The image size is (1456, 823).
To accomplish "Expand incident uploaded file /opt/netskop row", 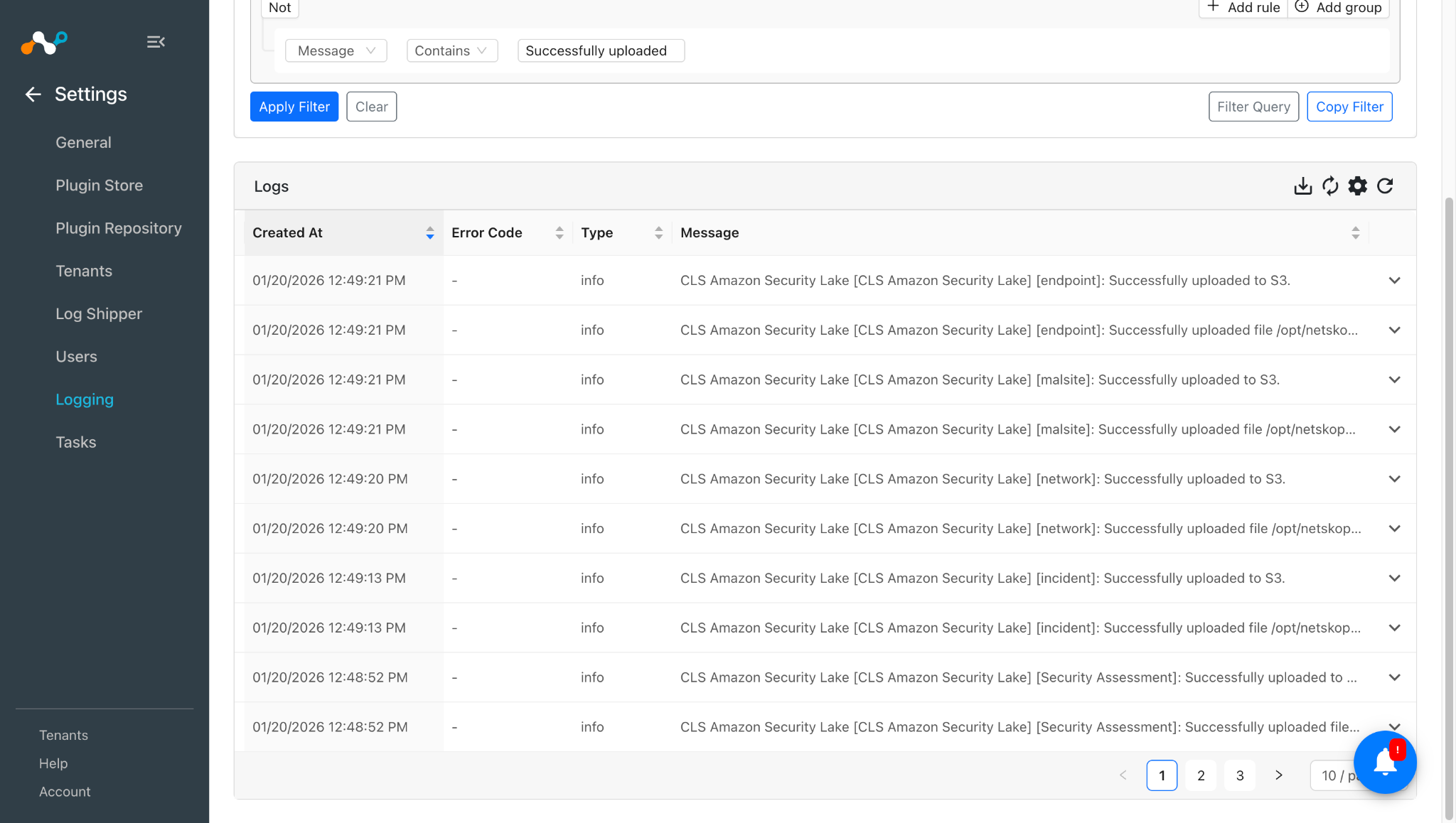I will pyautogui.click(x=1395, y=628).
